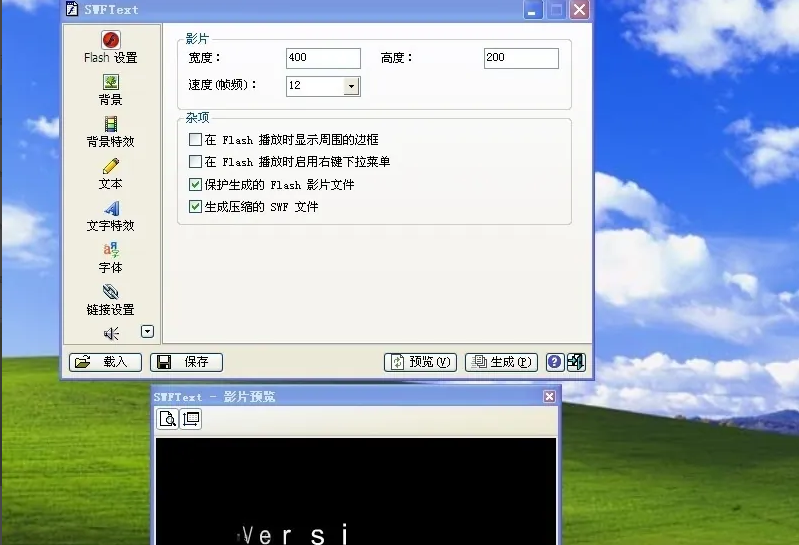Expand the sidebar scroll-down arrow

click(x=147, y=332)
